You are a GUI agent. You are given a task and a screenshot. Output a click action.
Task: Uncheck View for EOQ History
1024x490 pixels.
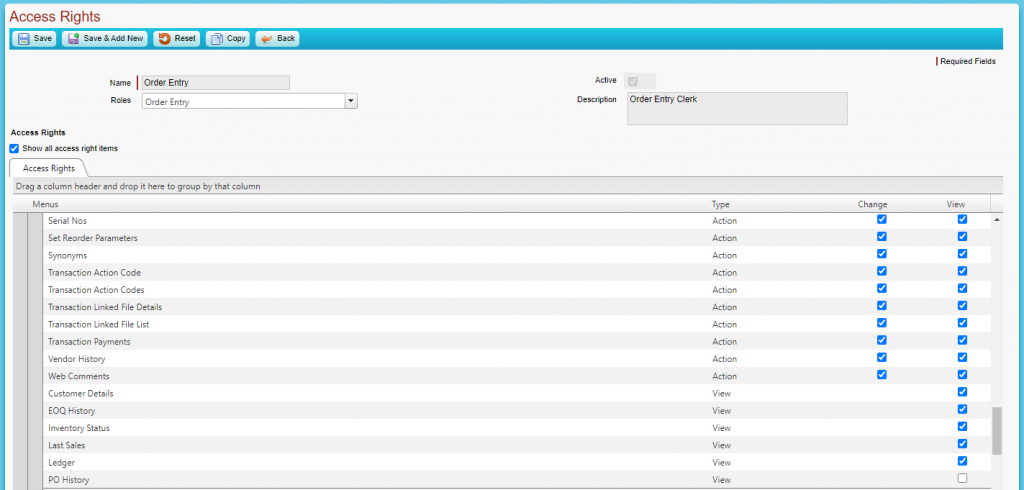[962, 409]
